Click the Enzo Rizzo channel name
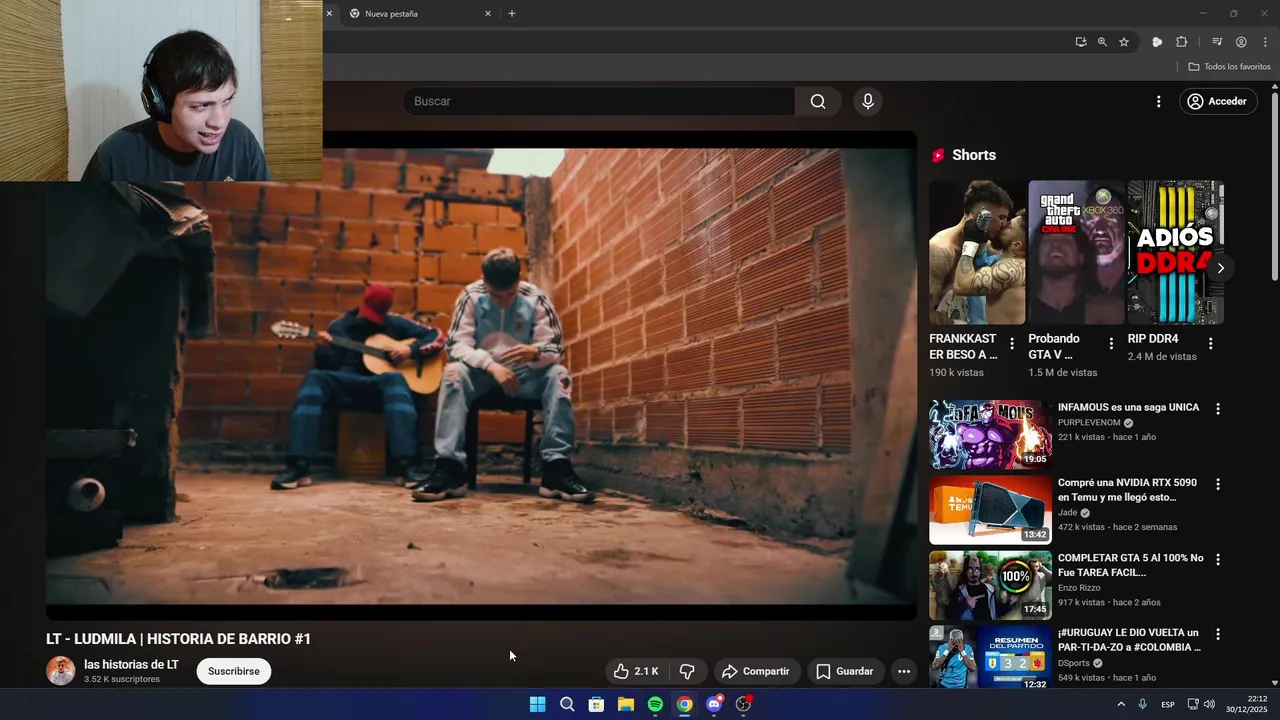Image resolution: width=1280 pixels, height=720 pixels. click(x=1079, y=588)
